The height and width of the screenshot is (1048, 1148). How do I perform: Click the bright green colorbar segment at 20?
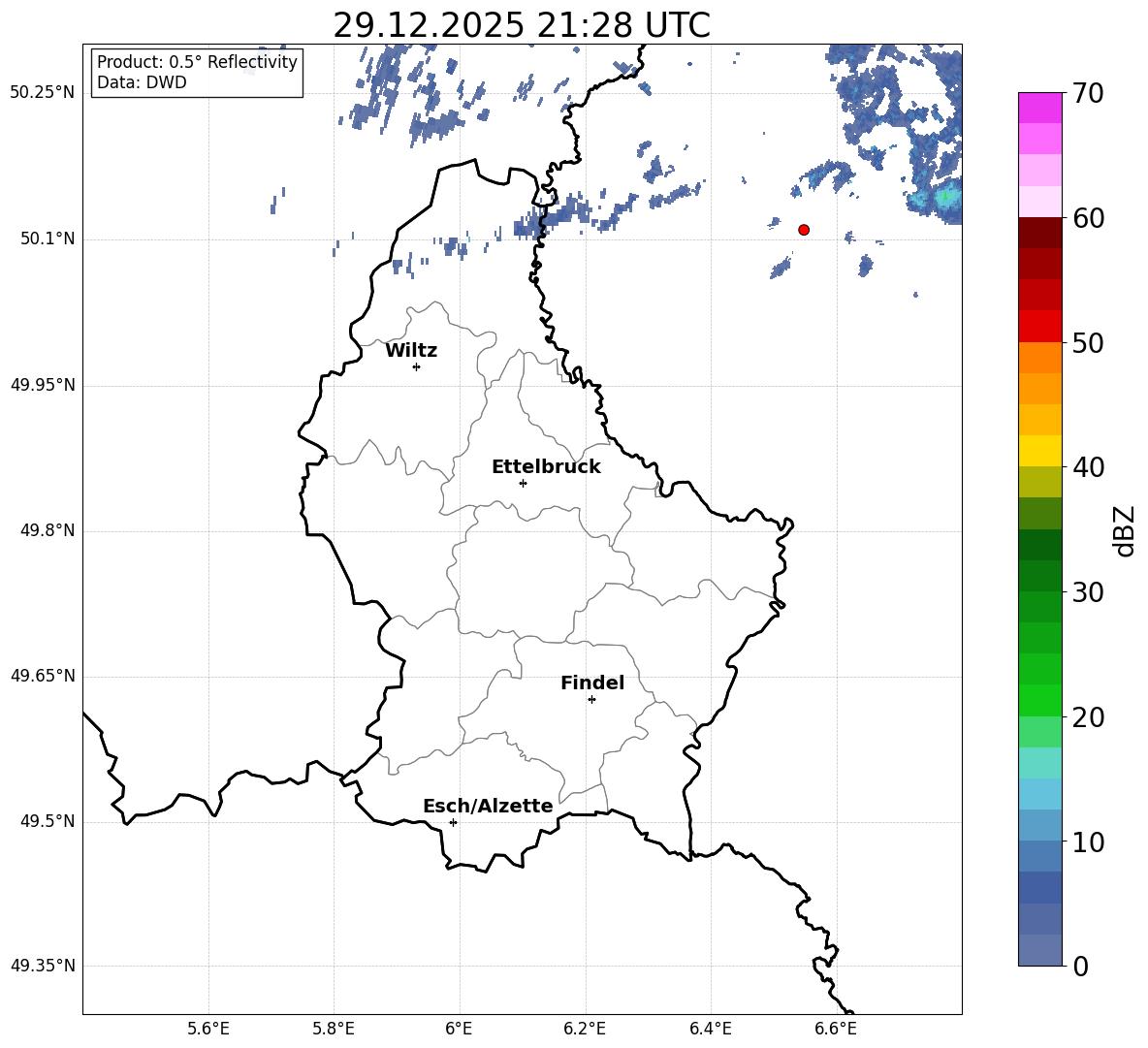[x=1039, y=701]
